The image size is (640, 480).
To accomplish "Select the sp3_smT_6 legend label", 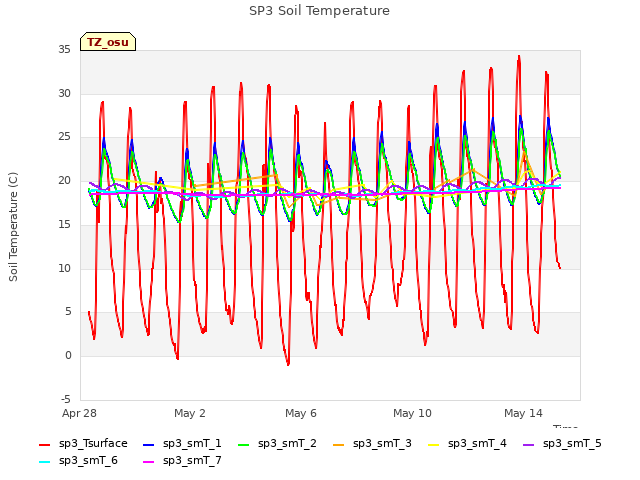I will pyautogui.click(x=88, y=461).
